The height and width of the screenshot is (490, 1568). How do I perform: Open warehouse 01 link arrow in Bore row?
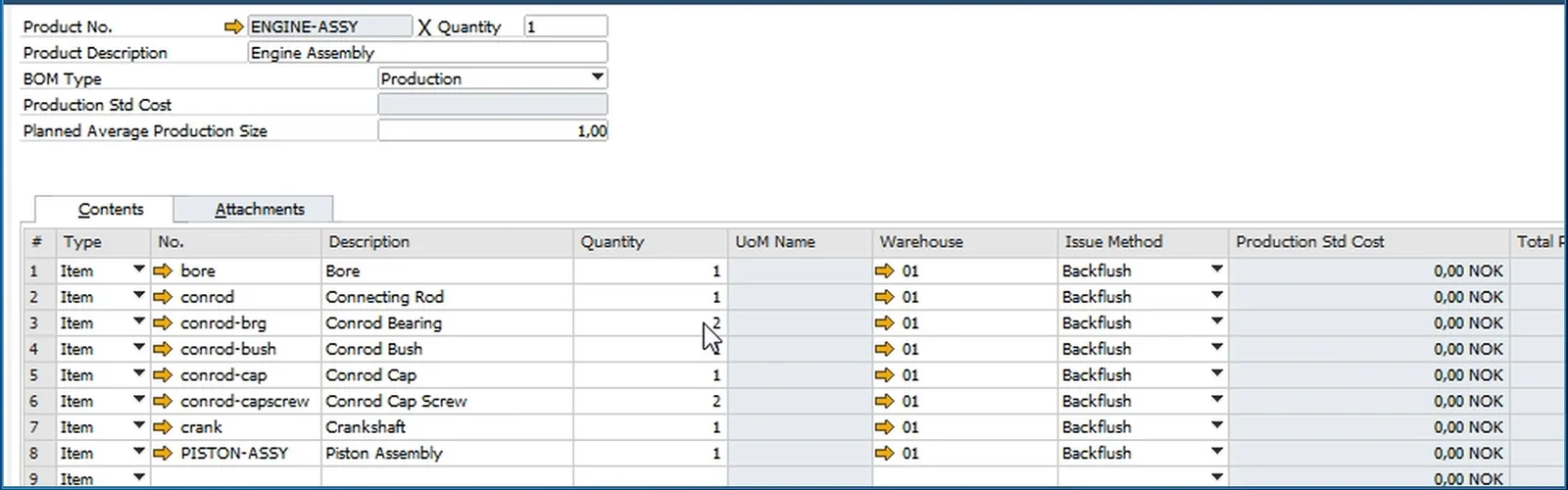pos(885,270)
